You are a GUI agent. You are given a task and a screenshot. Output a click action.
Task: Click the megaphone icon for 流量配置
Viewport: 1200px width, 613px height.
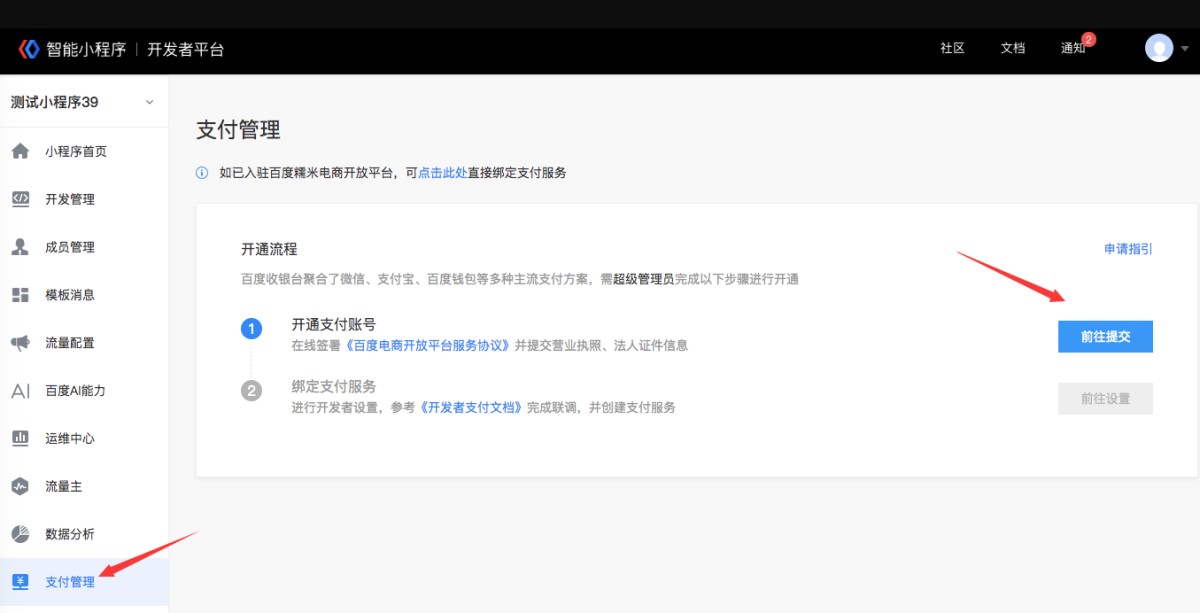(20, 343)
